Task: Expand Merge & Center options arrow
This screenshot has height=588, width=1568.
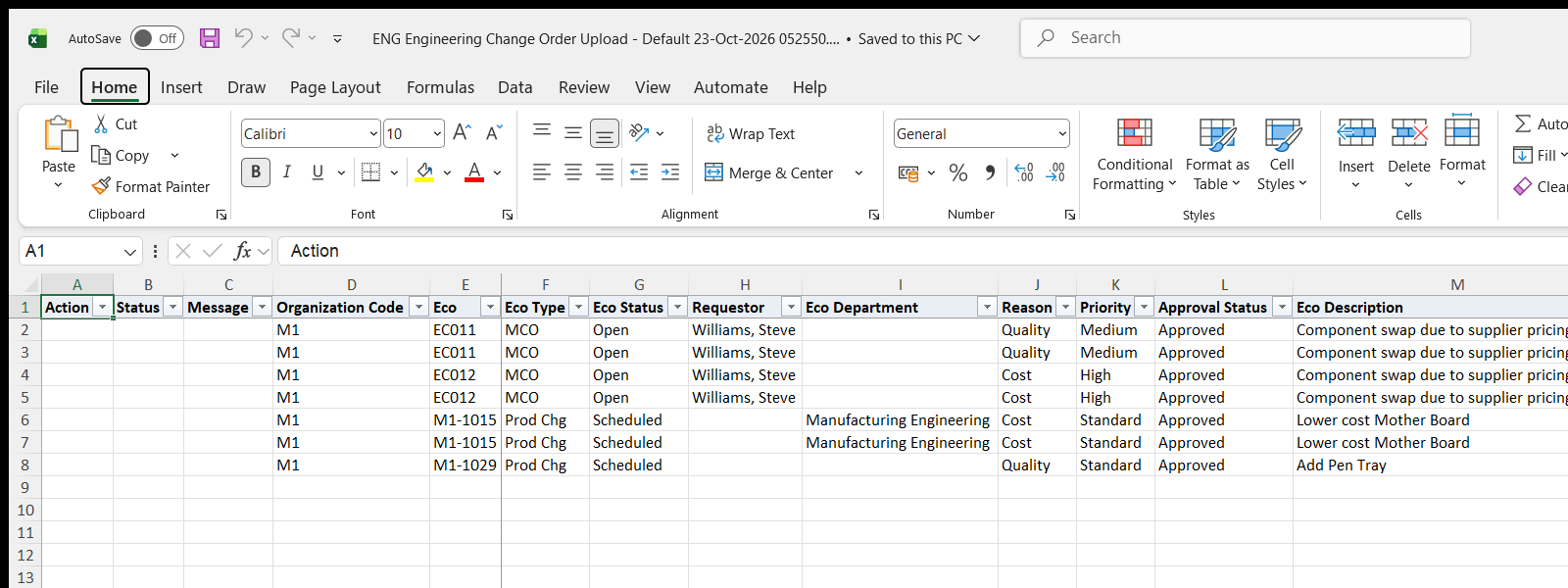Action: pos(858,173)
